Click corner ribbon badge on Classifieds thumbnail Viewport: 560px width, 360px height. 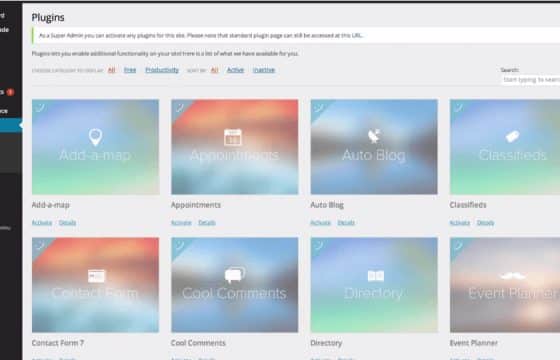click(457, 107)
